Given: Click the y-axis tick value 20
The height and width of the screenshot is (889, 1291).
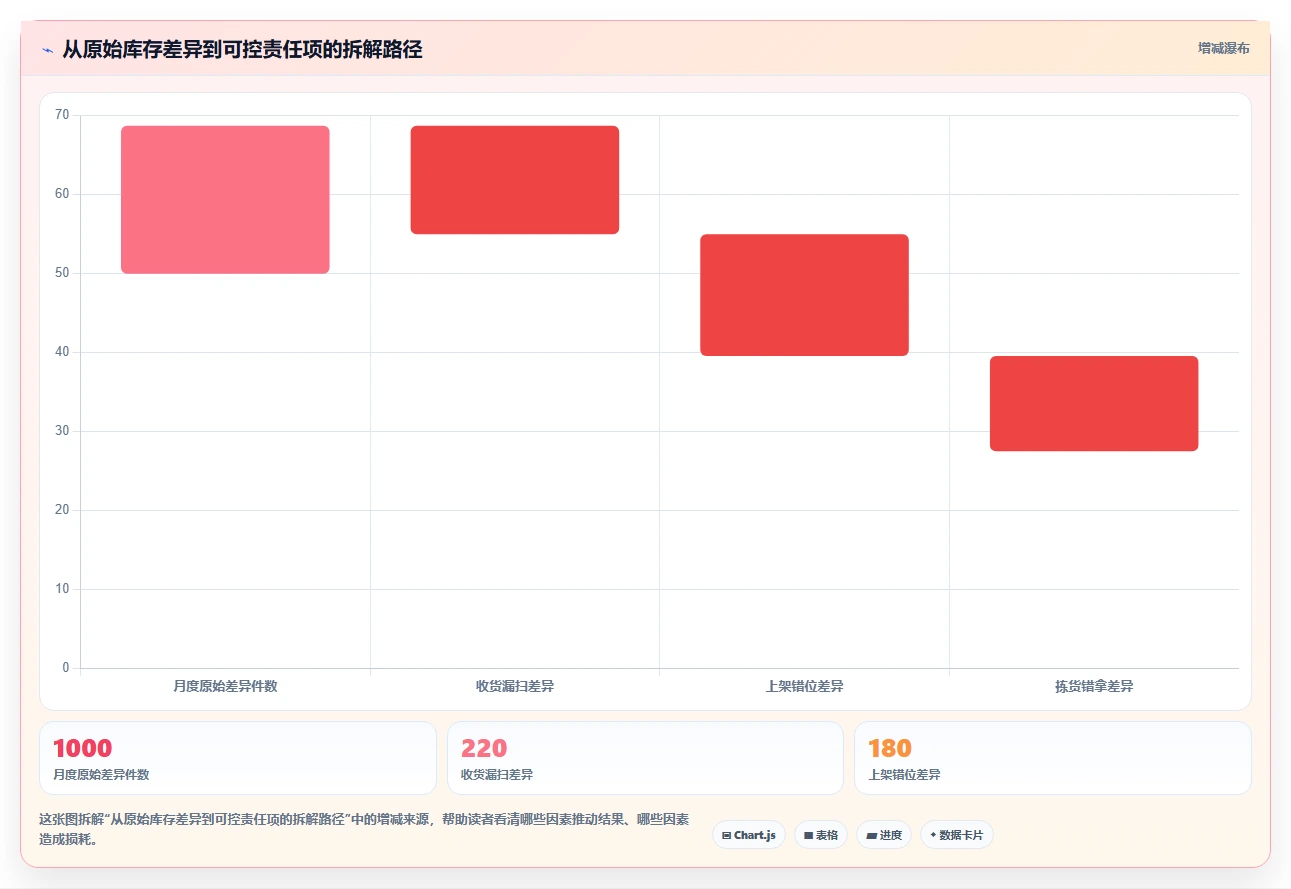Looking at the screenshot, I should [62, 510].
